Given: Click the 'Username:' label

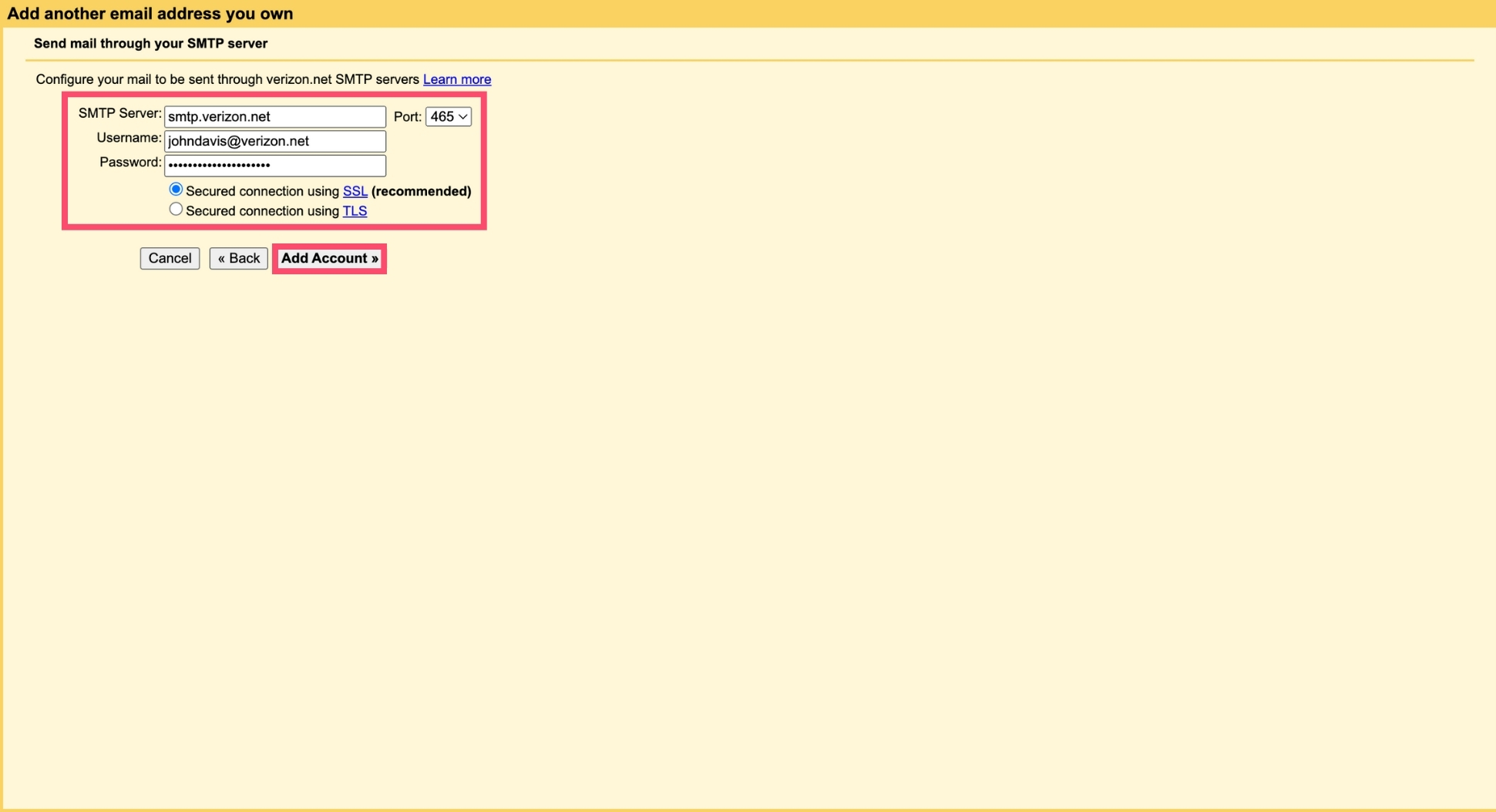Looking at the screenshot, I should pos(129,138).
